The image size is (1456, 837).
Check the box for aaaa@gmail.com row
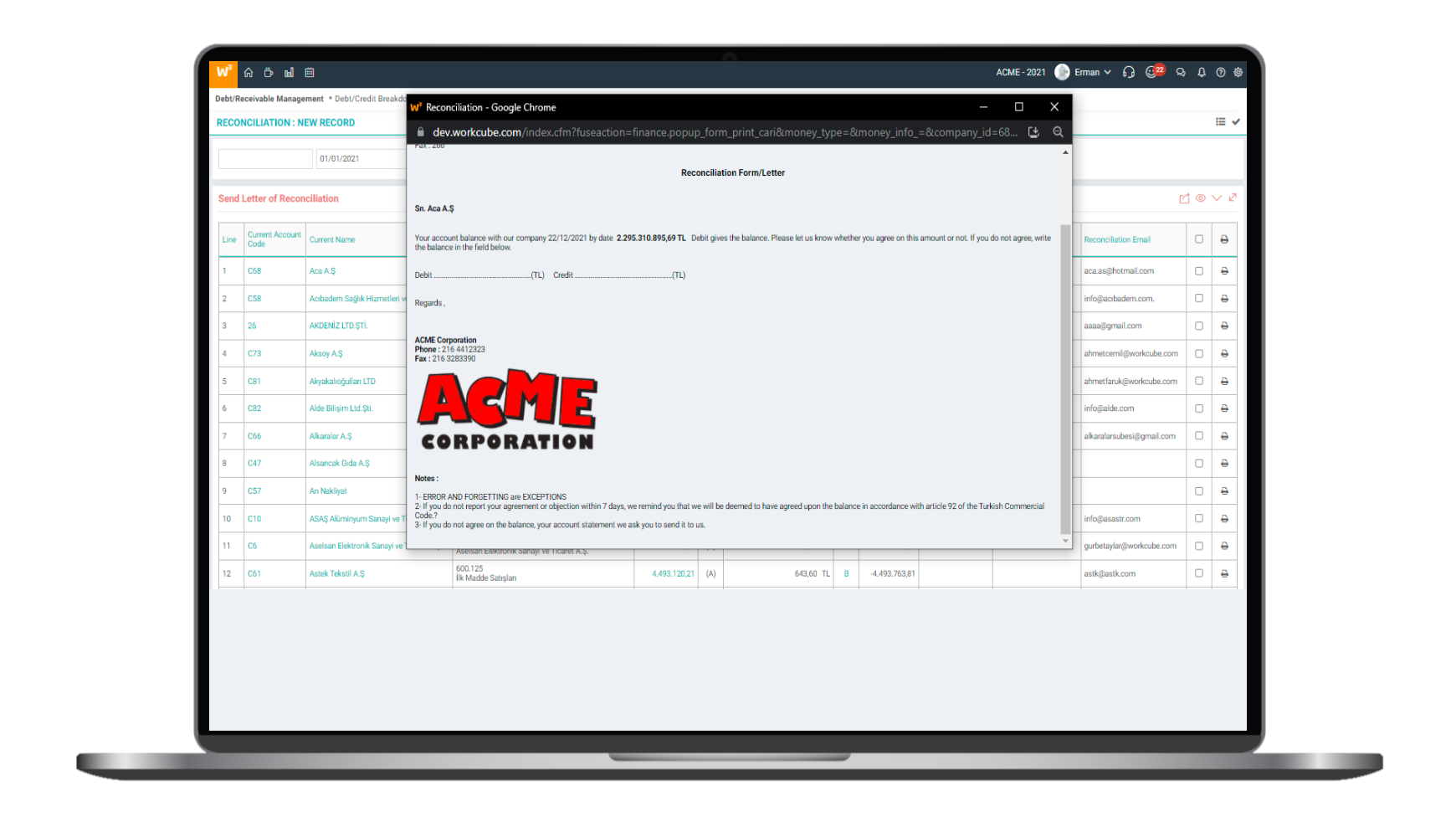coord(1199,326)
